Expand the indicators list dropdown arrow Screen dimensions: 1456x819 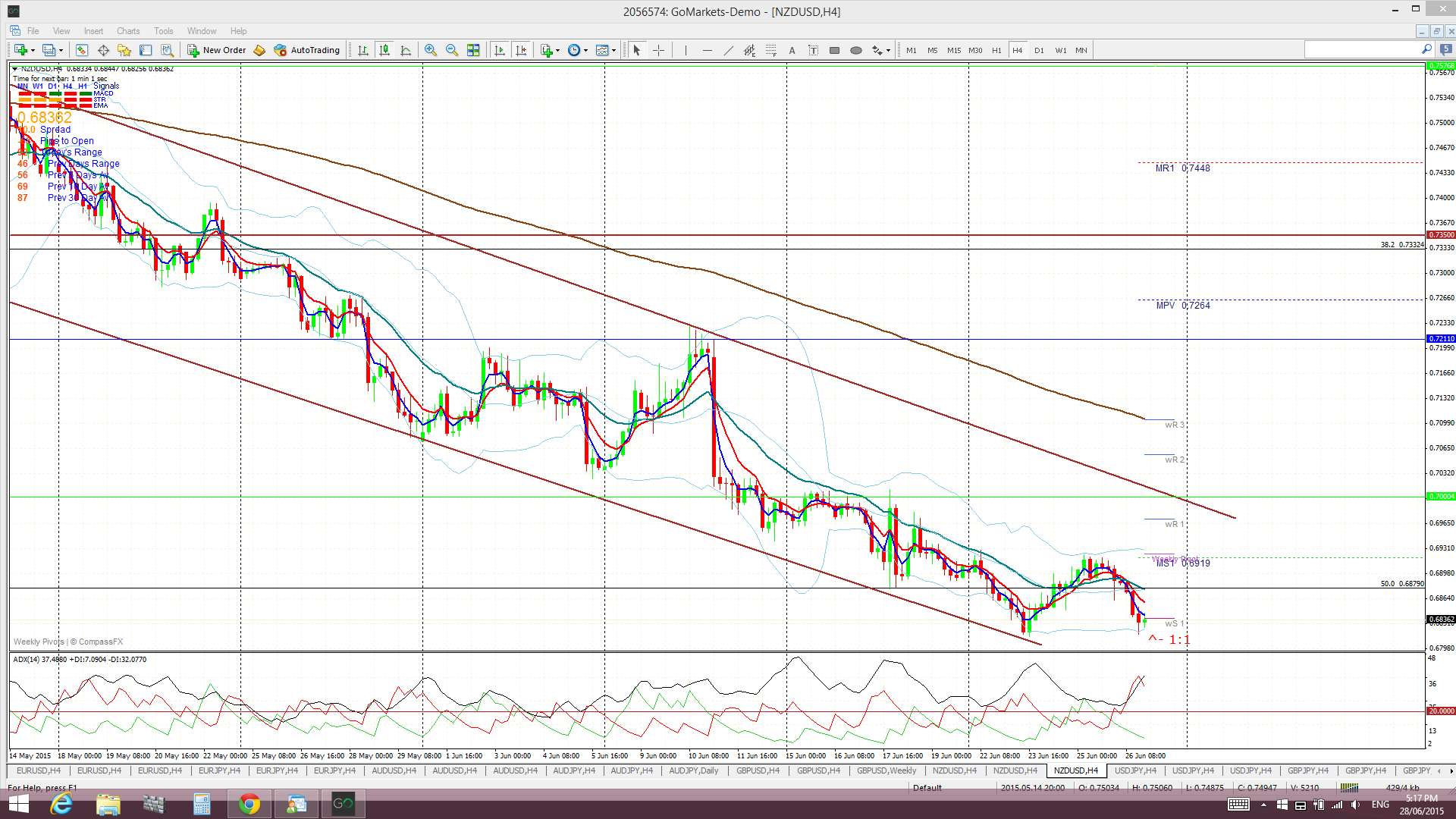(557, 50)
